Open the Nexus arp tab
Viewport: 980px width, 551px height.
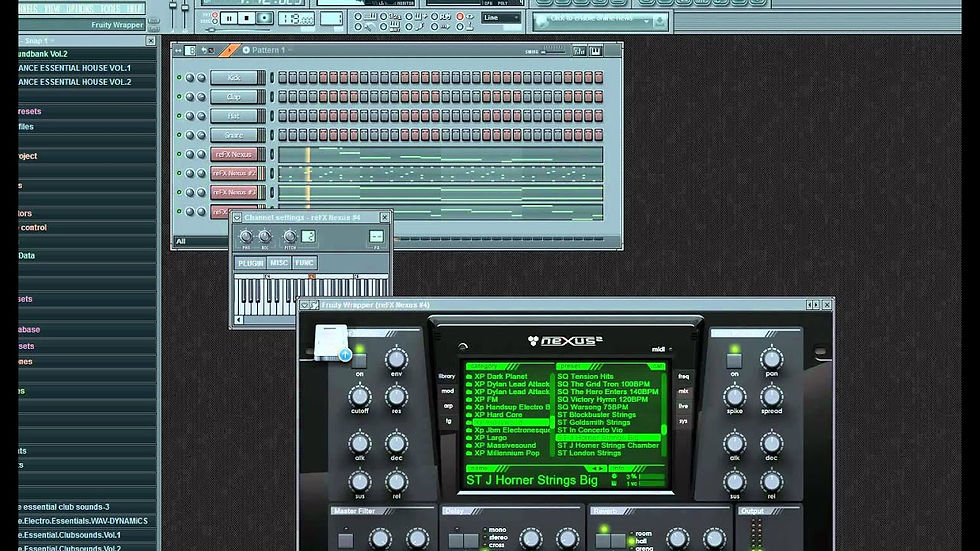coord(449,406)
